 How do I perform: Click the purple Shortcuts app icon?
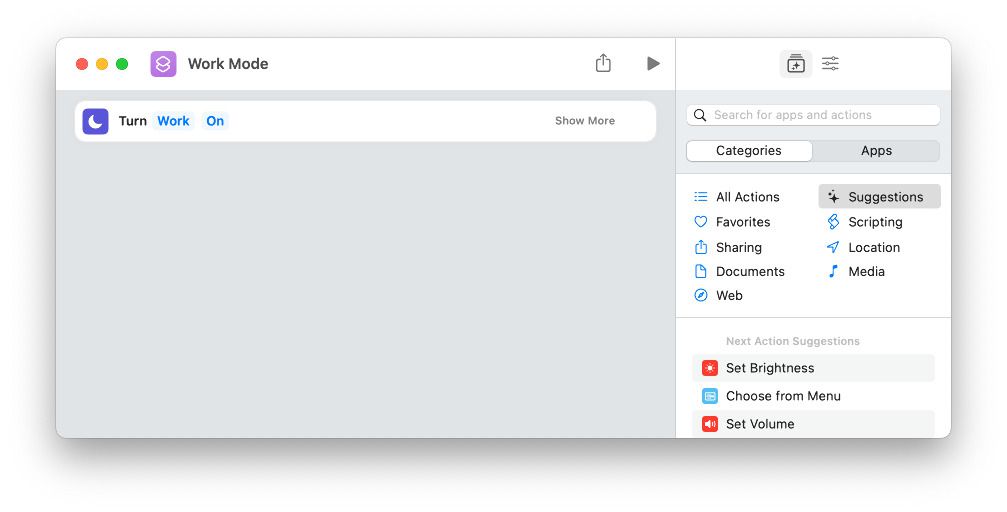(163, 64)
